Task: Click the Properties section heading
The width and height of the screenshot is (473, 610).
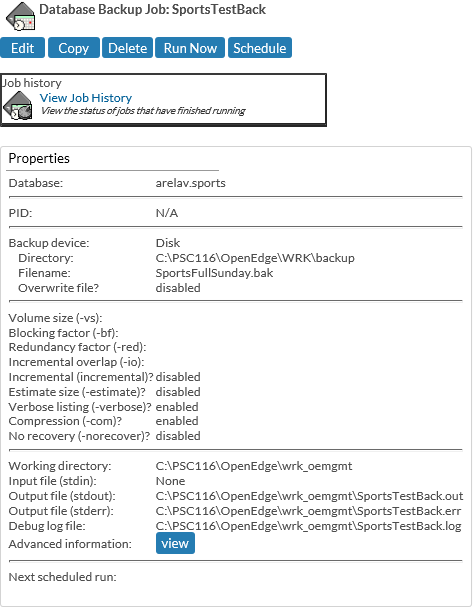Action: pos(39,158)
